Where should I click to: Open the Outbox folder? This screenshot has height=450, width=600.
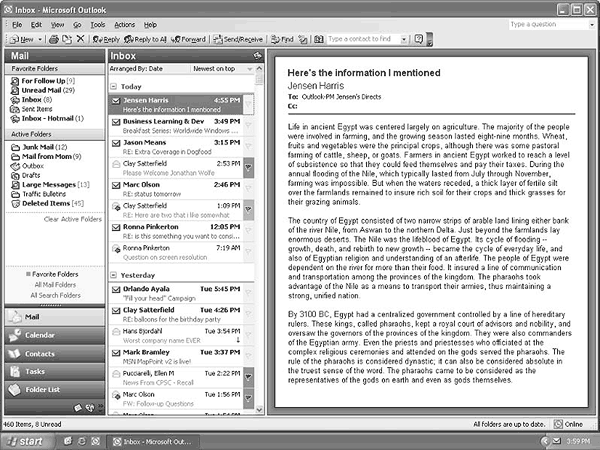pos(27,166)
